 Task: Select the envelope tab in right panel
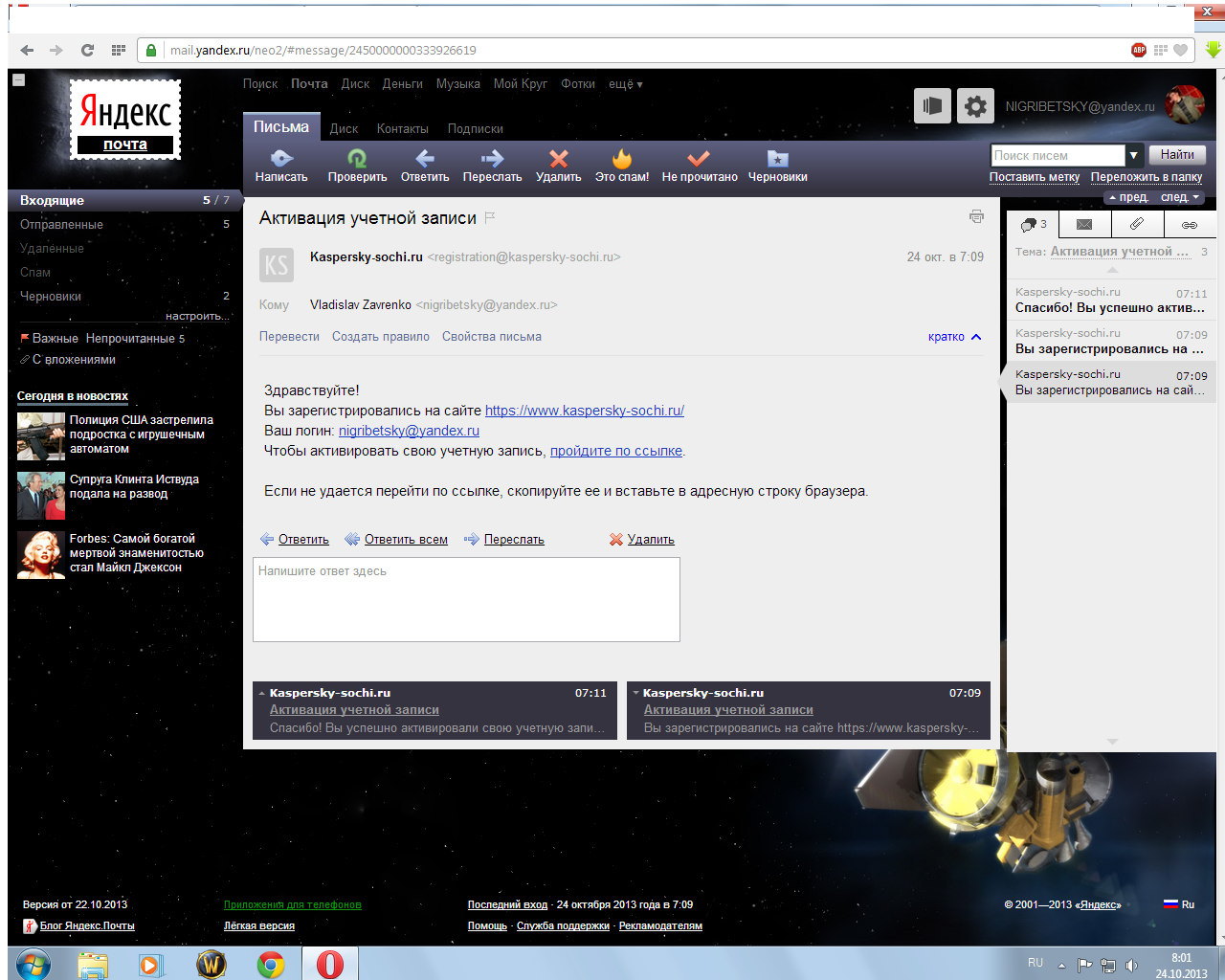[1084, 225]
